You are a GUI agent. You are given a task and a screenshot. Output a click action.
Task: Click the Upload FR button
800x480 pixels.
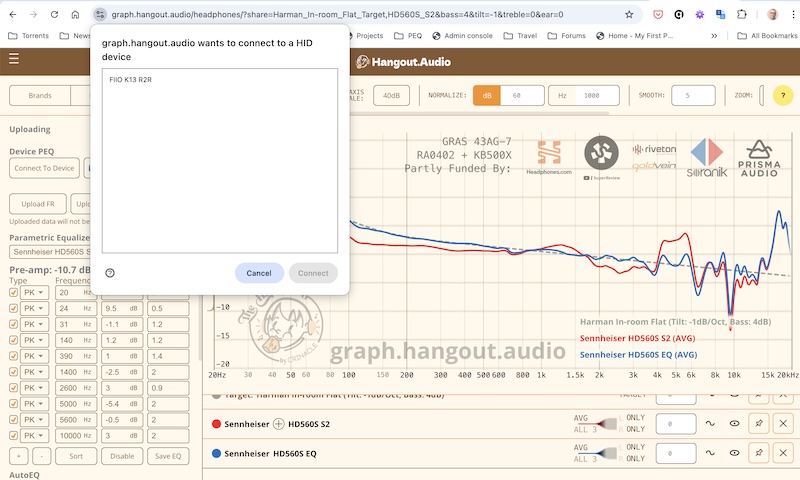(38, 204)
